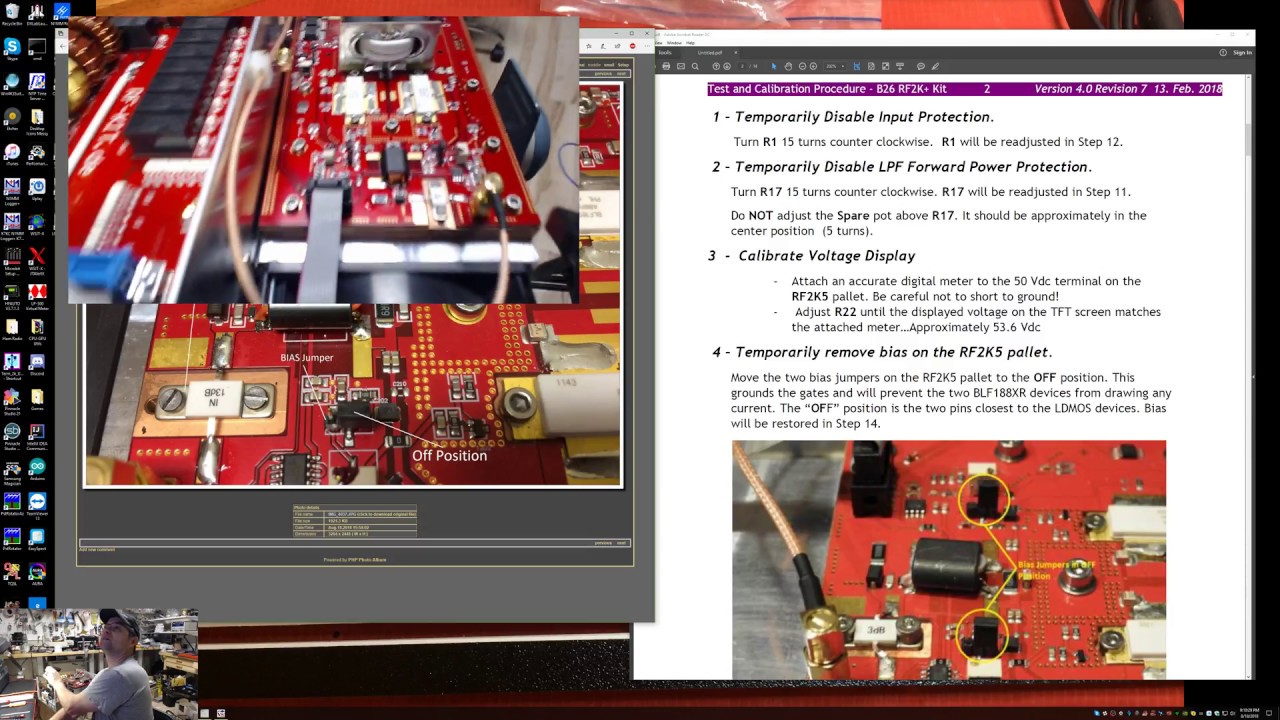The image size is (1280, 720).
Task: Open the Help menu in Acrobat
Action: 690,43
